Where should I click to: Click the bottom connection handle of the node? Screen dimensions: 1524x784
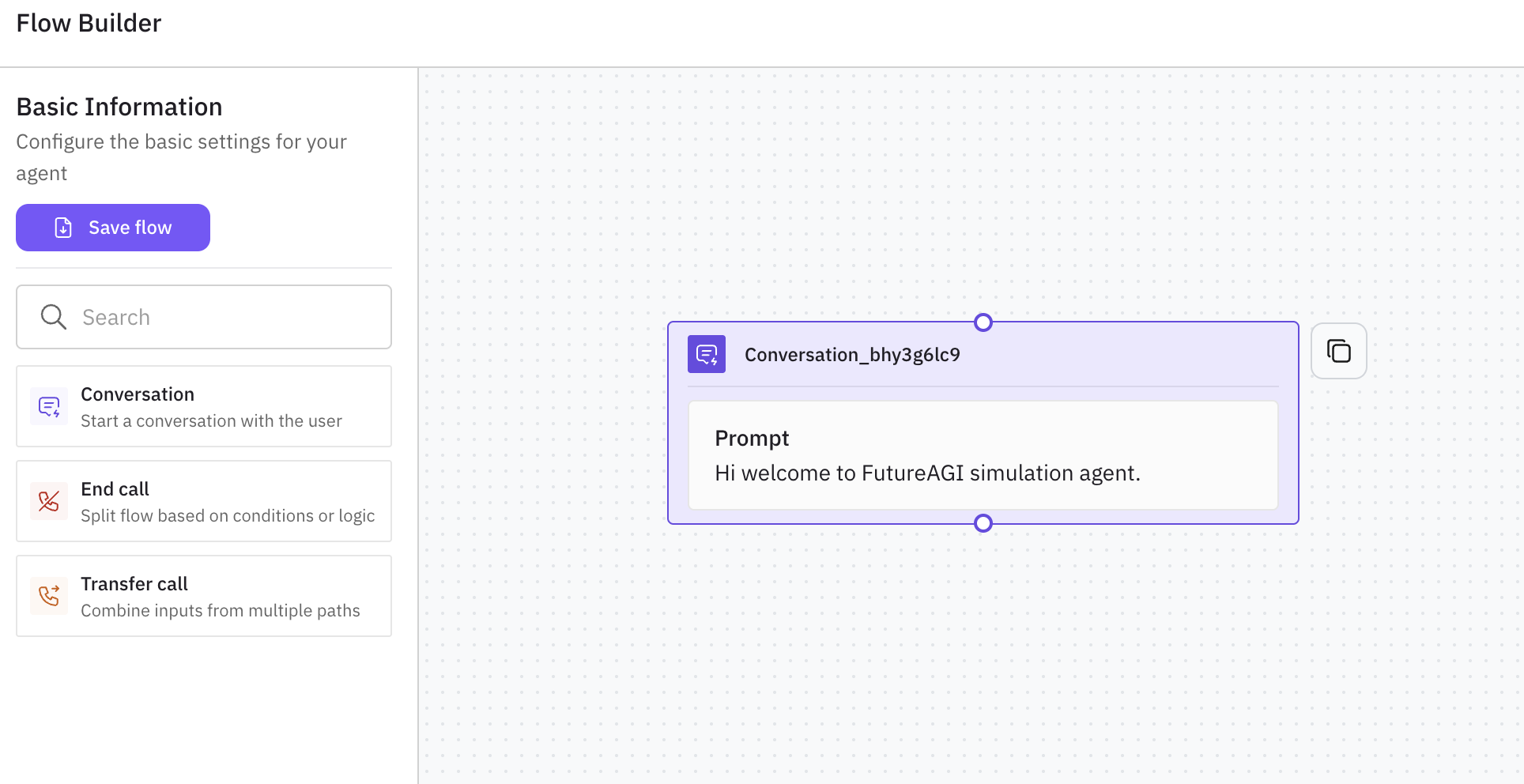point(983,523)
